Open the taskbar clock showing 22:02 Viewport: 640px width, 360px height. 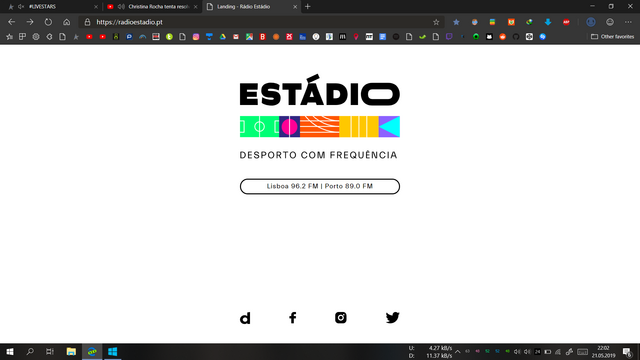pos(603,351)
